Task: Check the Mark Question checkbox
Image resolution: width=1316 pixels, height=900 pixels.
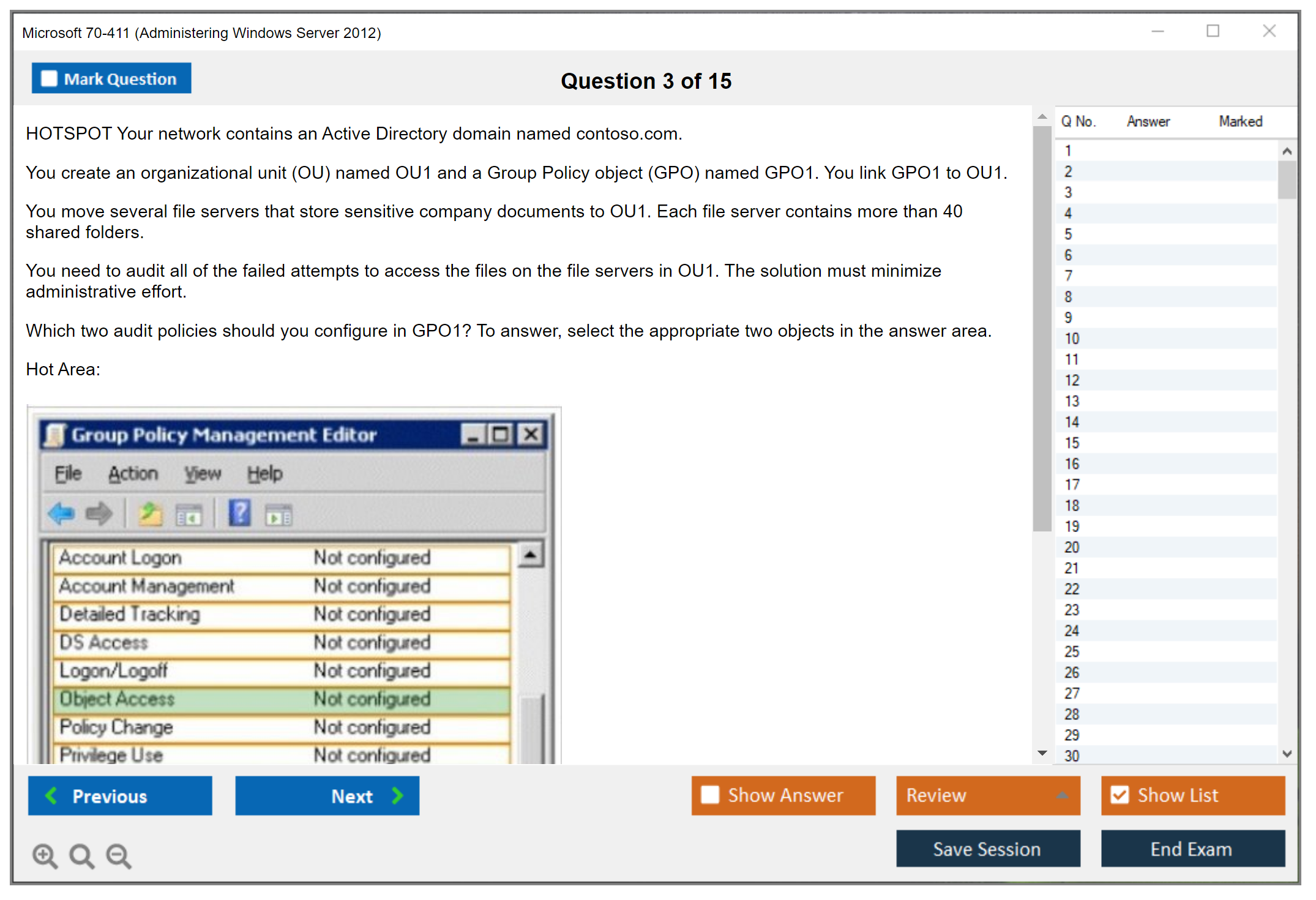Action: pyautogui.click(x=49, y=78)
